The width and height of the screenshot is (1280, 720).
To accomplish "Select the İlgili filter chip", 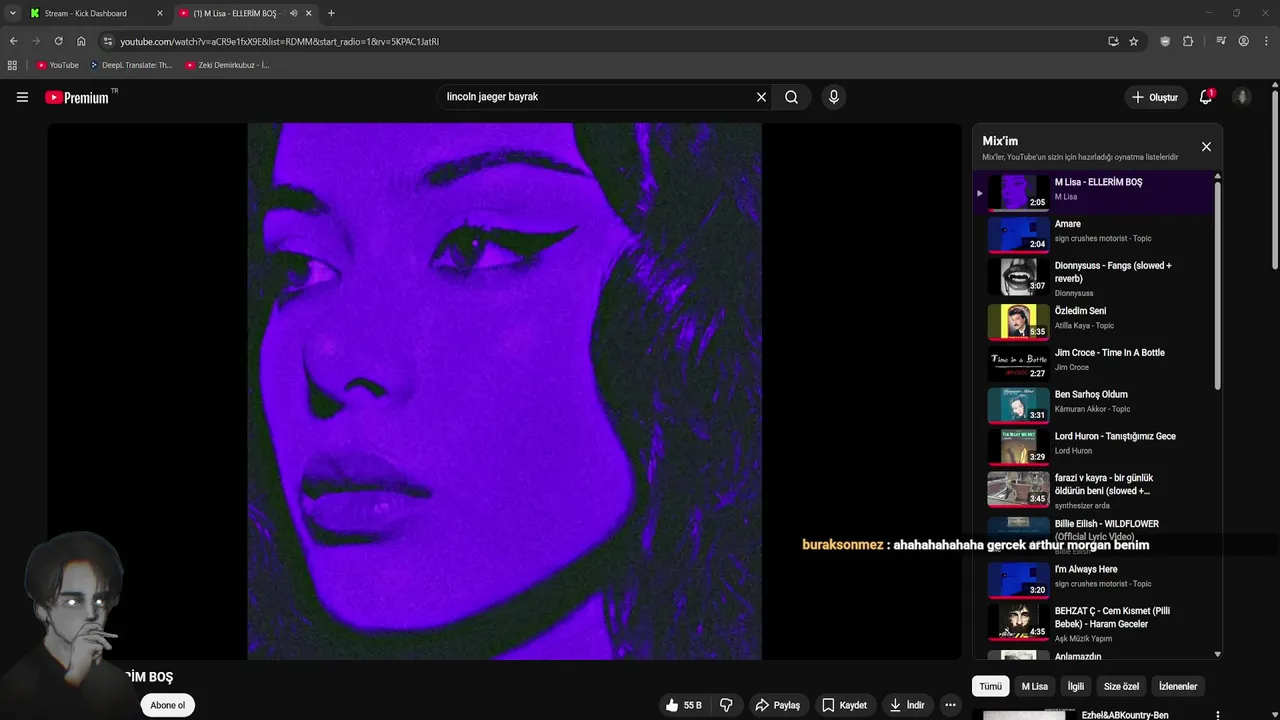I will [1075, 686].
